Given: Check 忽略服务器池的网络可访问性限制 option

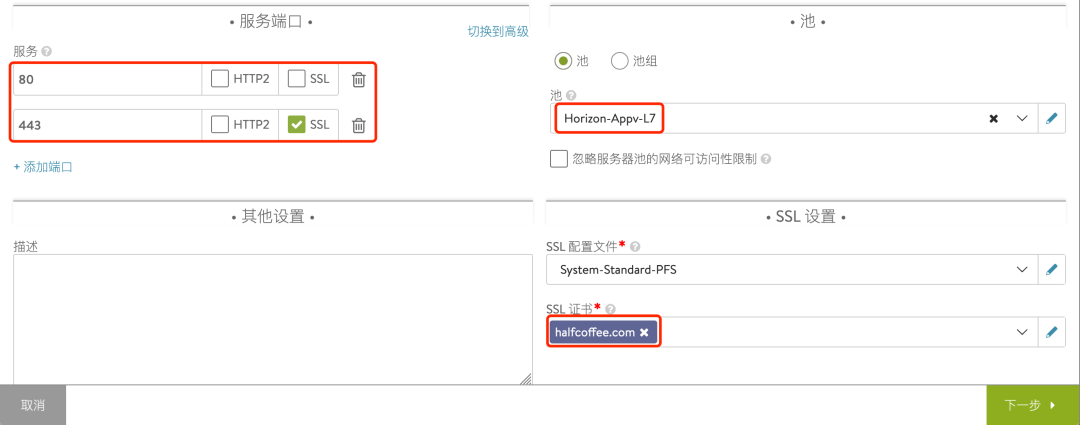Looking at the screenshot, I should pyautogui.click(x=559, y=158).
